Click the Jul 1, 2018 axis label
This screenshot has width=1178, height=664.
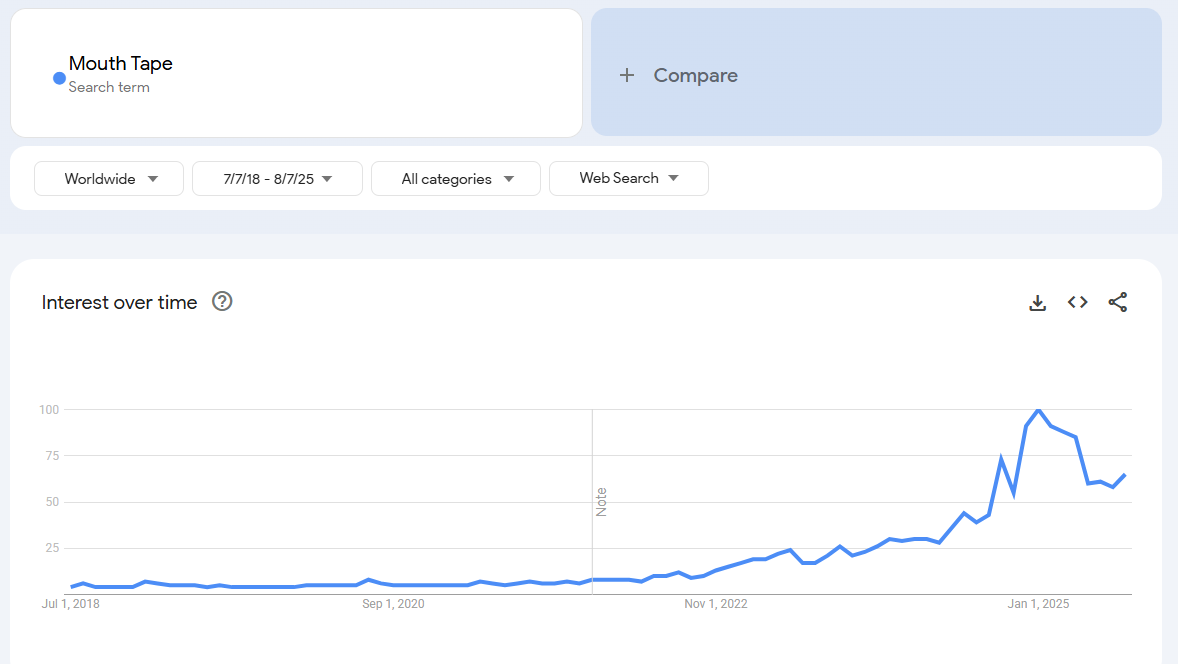coord(70,604)
